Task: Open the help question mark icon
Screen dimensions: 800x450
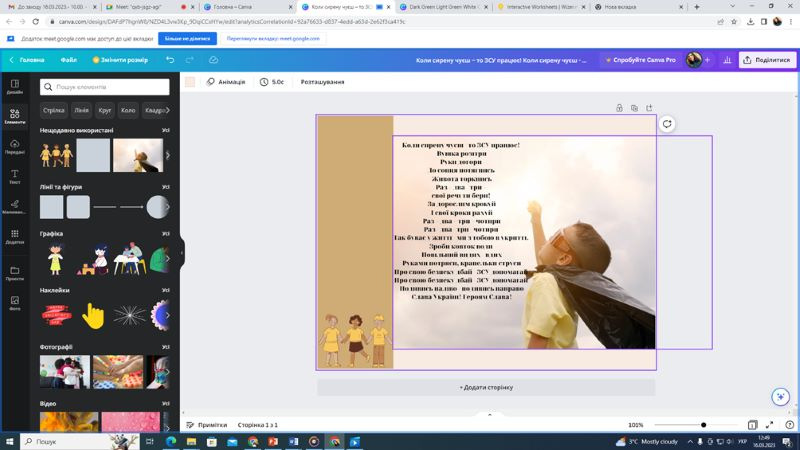Action: click(x=789, y=424)
